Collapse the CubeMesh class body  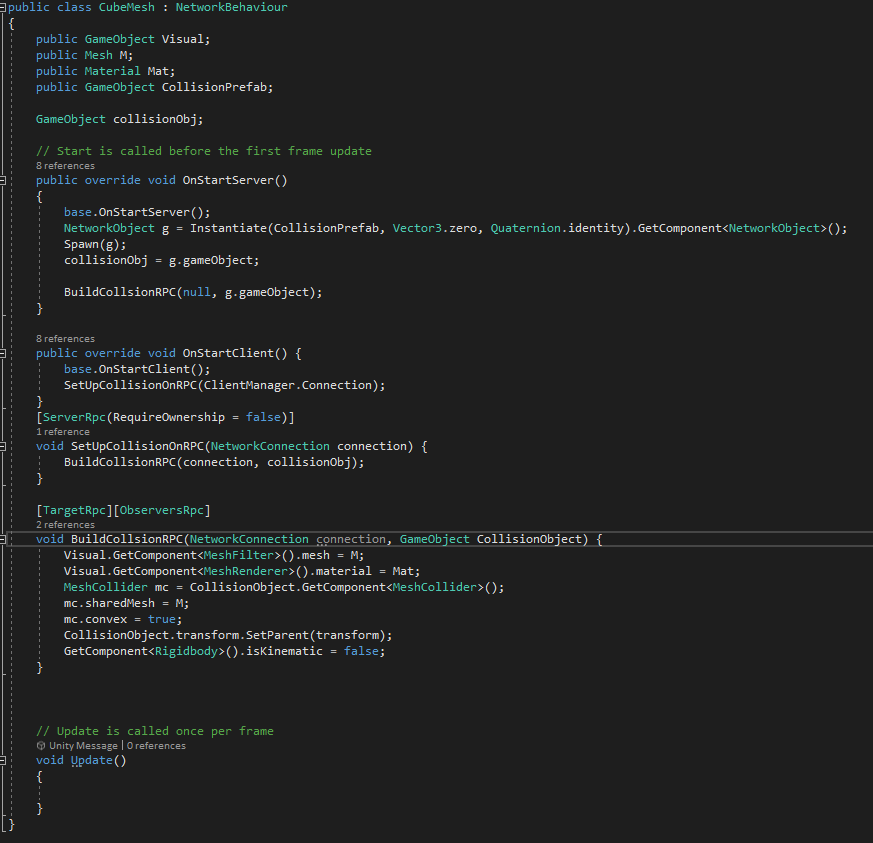[x=5, y=7]
